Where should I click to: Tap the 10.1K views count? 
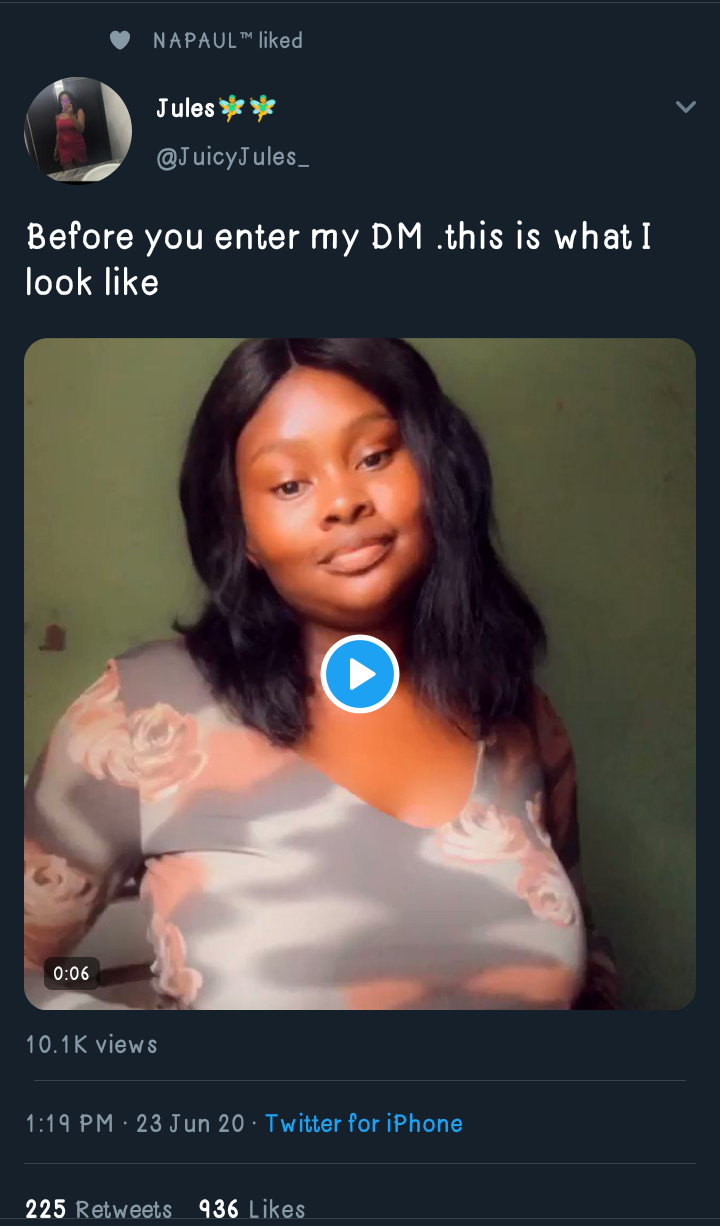point(92,1045)
